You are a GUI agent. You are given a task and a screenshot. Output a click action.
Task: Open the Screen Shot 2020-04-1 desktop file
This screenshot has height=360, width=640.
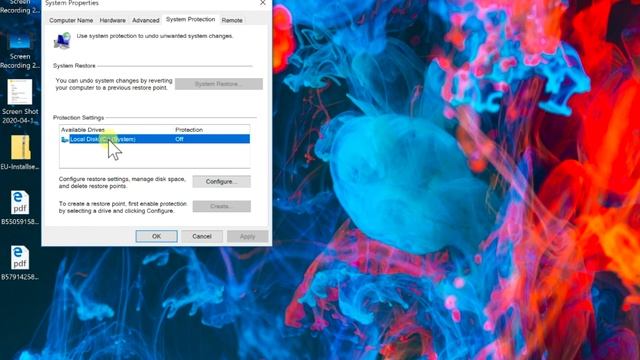pos(20,102)
